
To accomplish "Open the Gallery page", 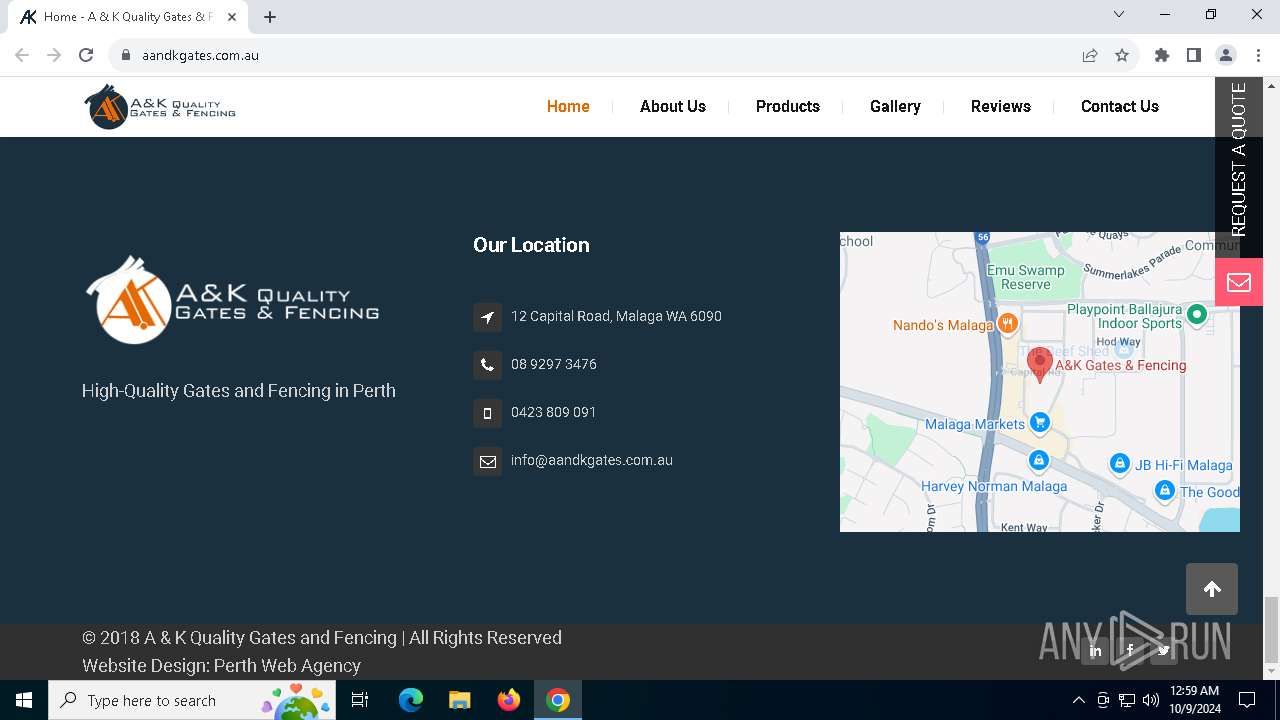I will [895, 106].
